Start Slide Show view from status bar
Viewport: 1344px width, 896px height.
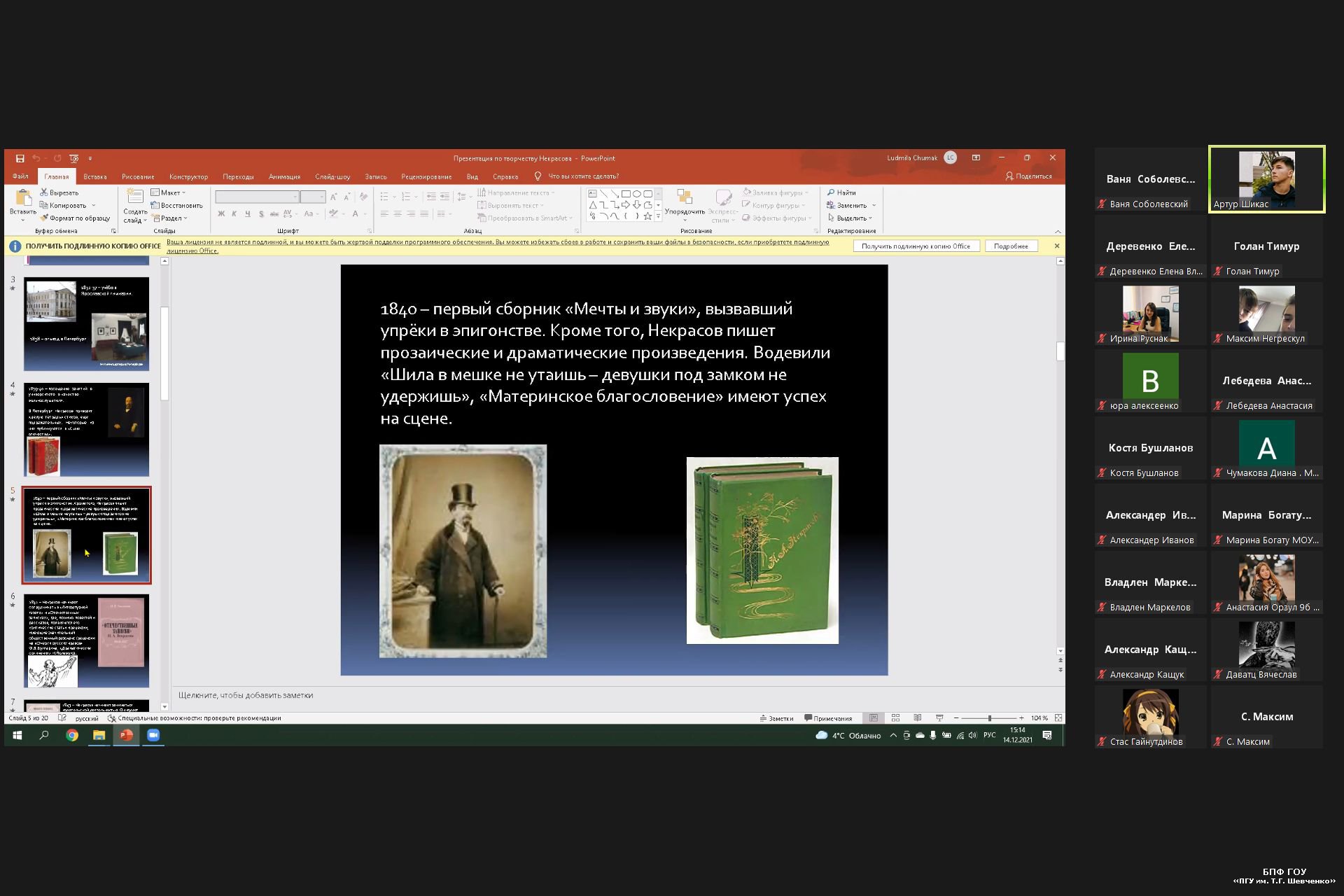[939, 718]
